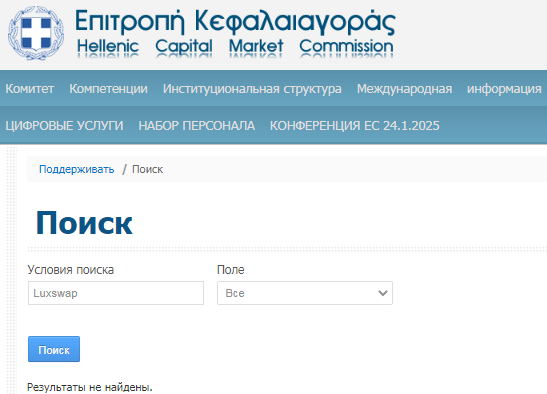
Task: Click the Hellenic Capital Market Commission subtitle
Action: (235, 46)
